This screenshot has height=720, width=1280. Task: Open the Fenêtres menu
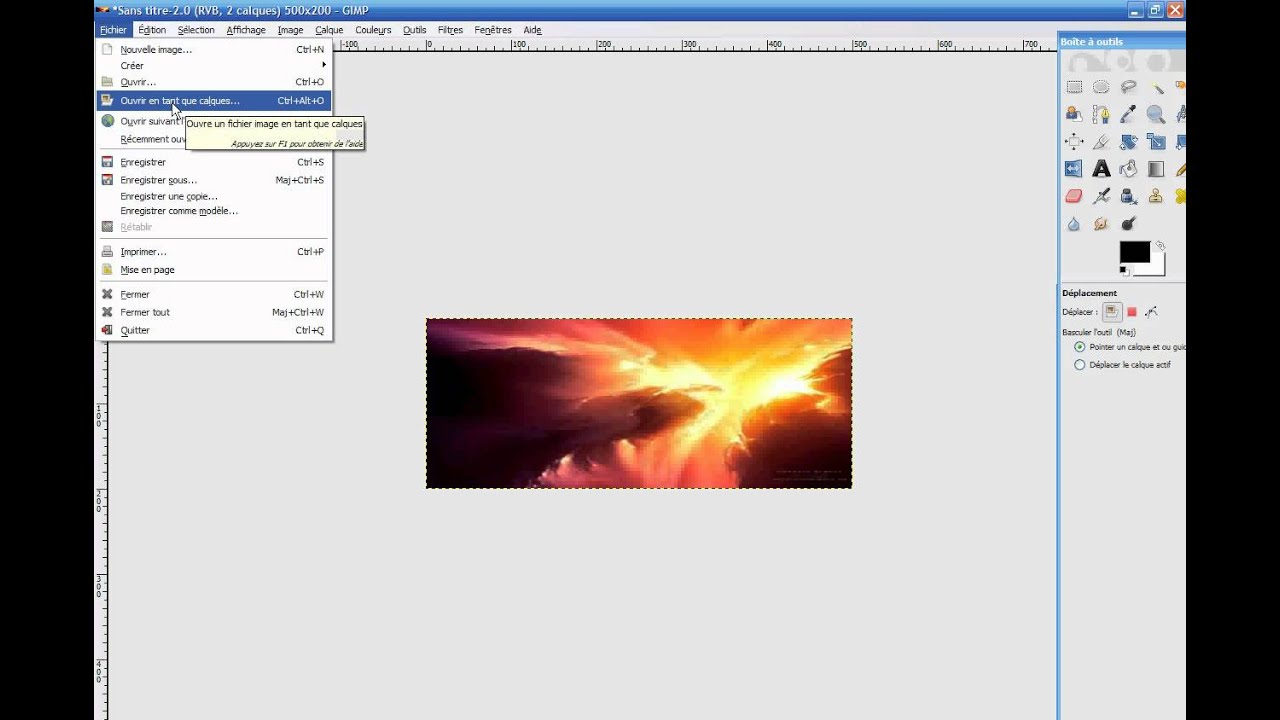tap(493, 30)
